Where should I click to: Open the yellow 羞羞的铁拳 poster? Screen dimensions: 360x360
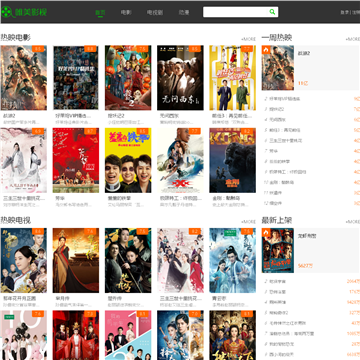[128, 160]
